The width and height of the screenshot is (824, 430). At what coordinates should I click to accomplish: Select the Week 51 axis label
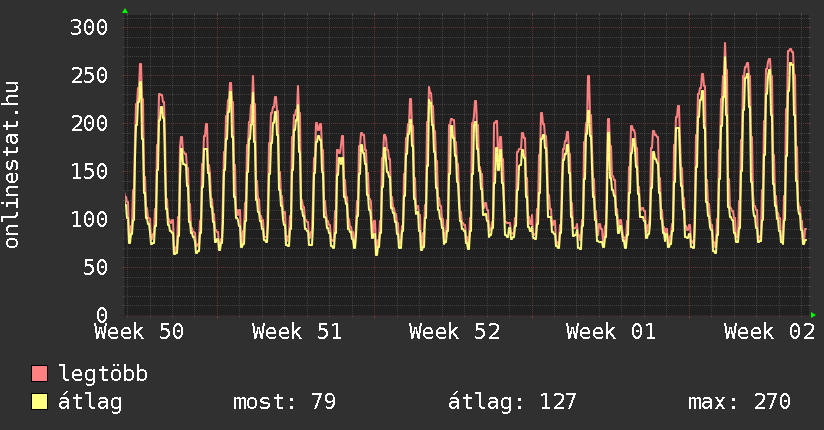tap(297, 332)
